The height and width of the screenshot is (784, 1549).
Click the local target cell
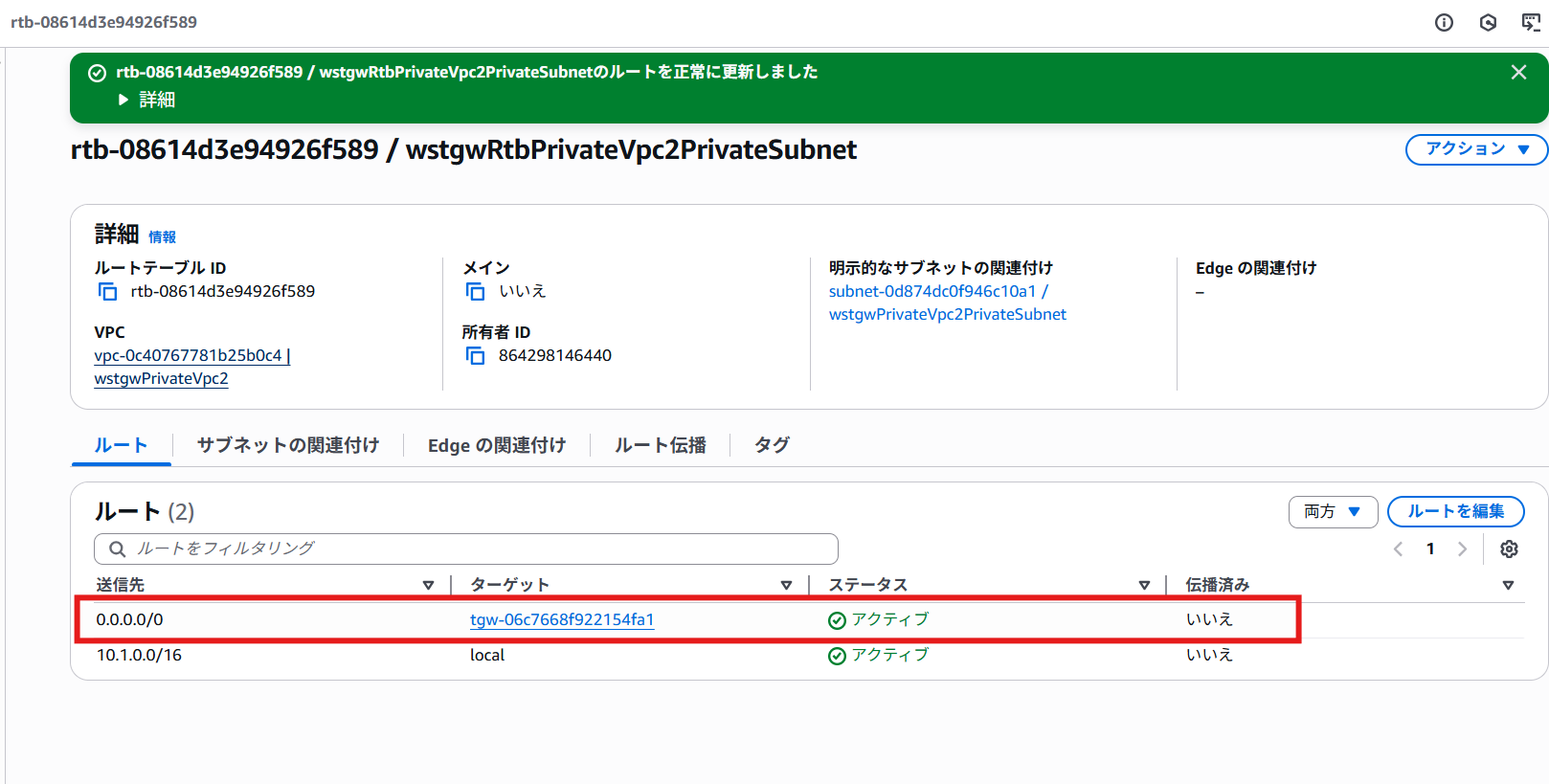[x=487, y=655]
